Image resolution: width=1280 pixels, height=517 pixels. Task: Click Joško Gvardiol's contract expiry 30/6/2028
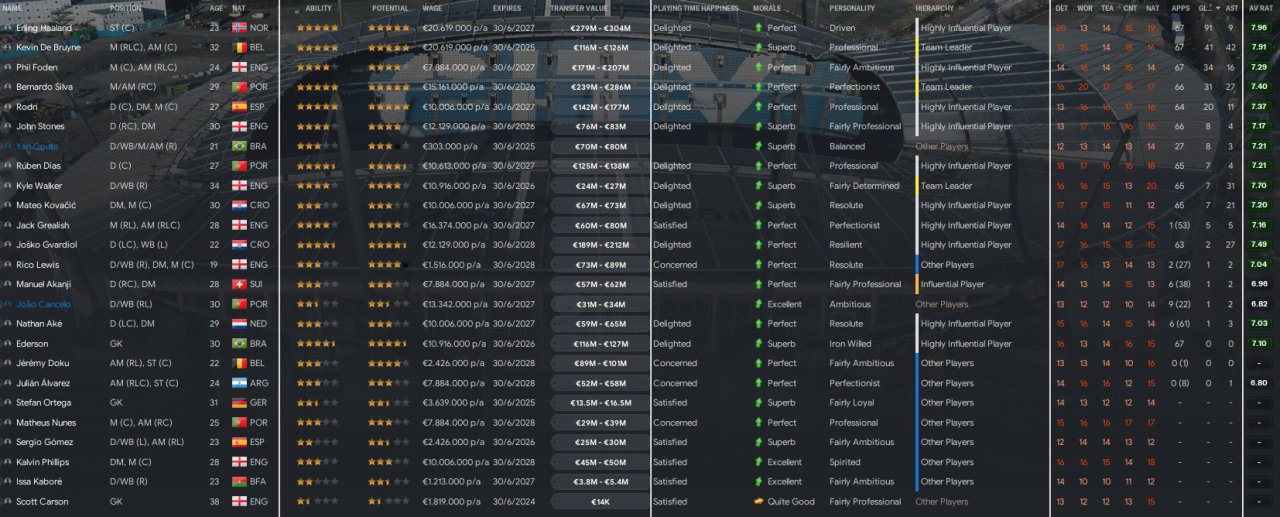(x=514, y=245)
